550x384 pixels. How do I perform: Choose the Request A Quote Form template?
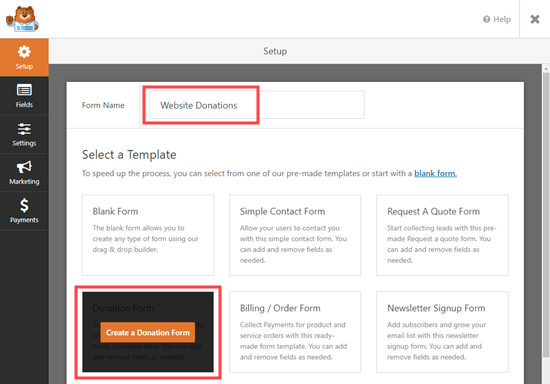[442, 235]
